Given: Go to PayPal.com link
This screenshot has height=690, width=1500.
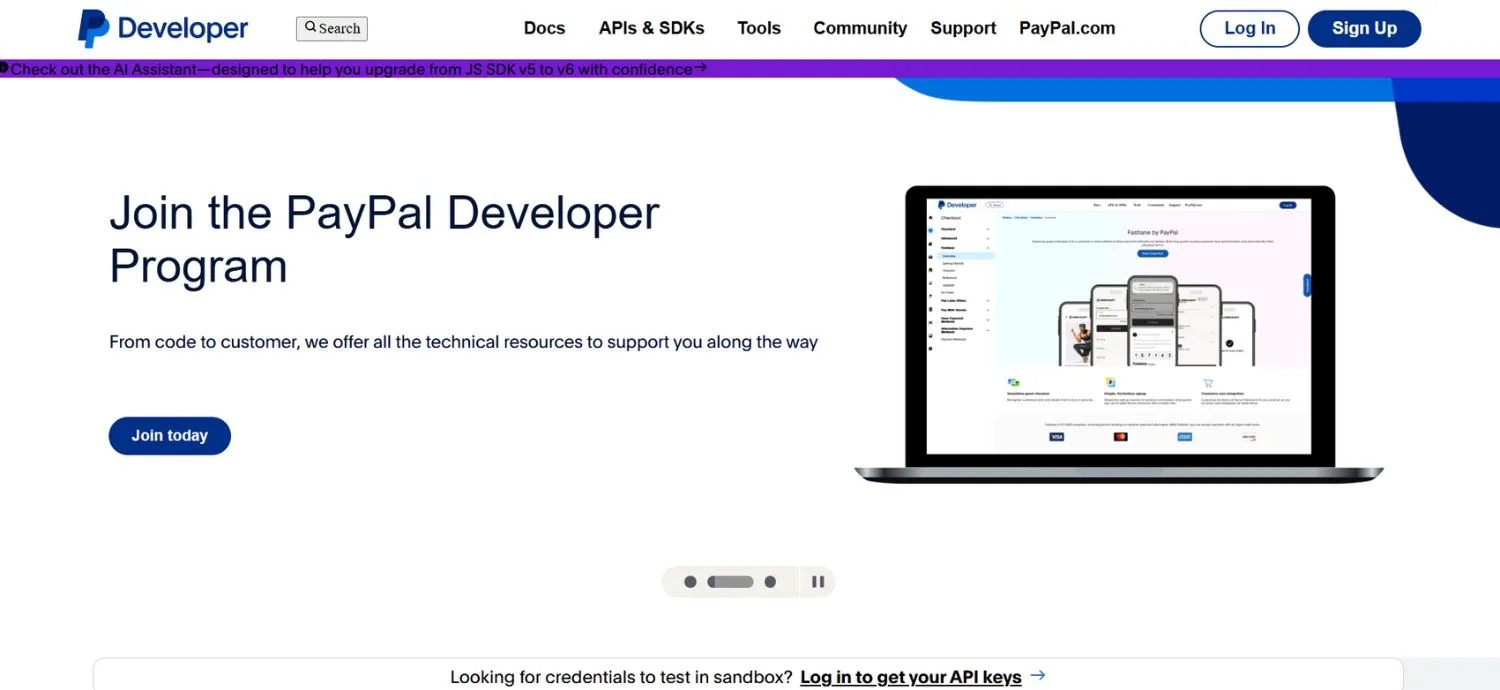Looking at the screenshot, I should click(1067, 28).
